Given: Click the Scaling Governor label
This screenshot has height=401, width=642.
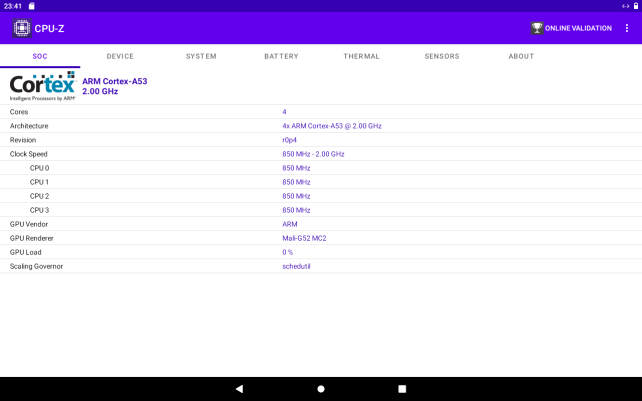Looking at the screenshot, I should pos(36,266).
